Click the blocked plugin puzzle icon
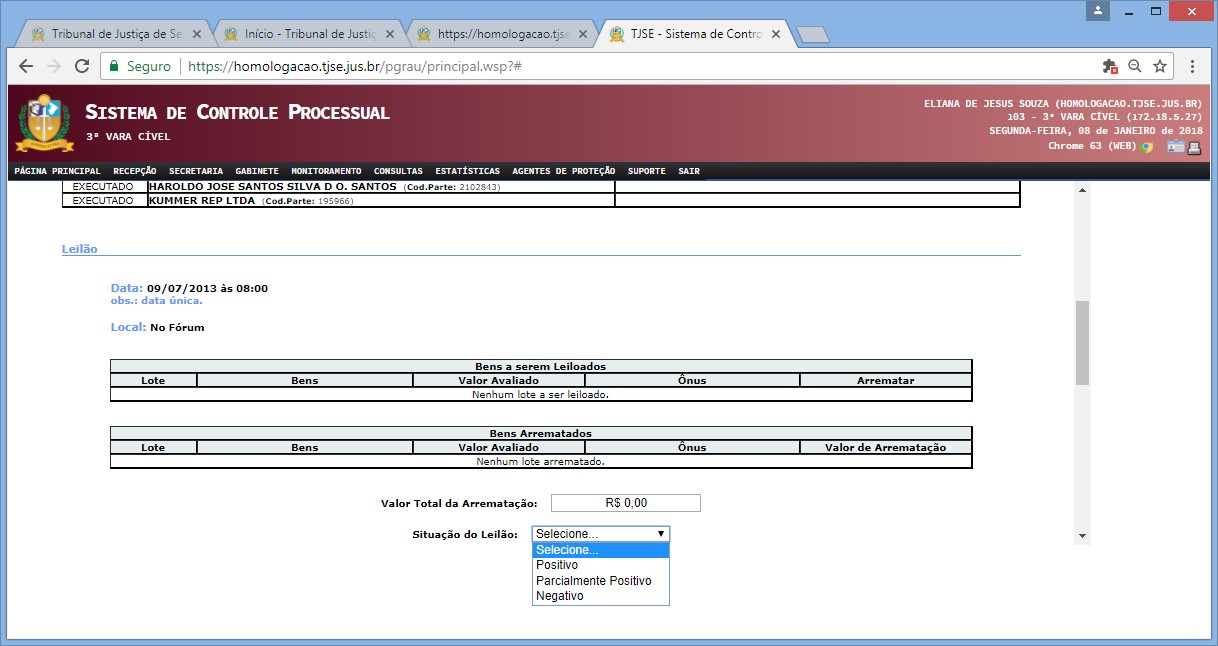Screen dimensions: 1218x646 click(1109, 66)
